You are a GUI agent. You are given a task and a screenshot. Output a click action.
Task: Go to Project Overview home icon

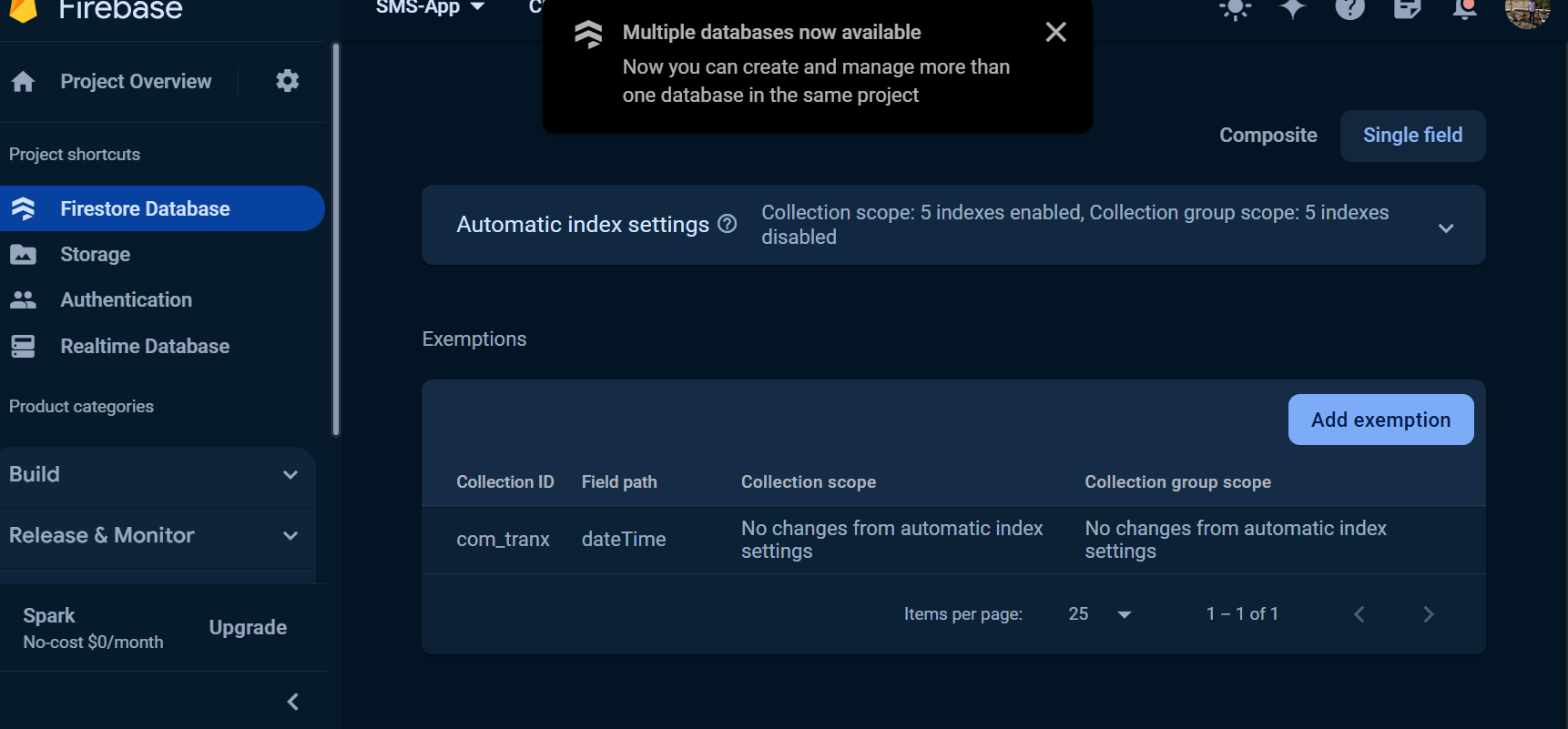24,82
